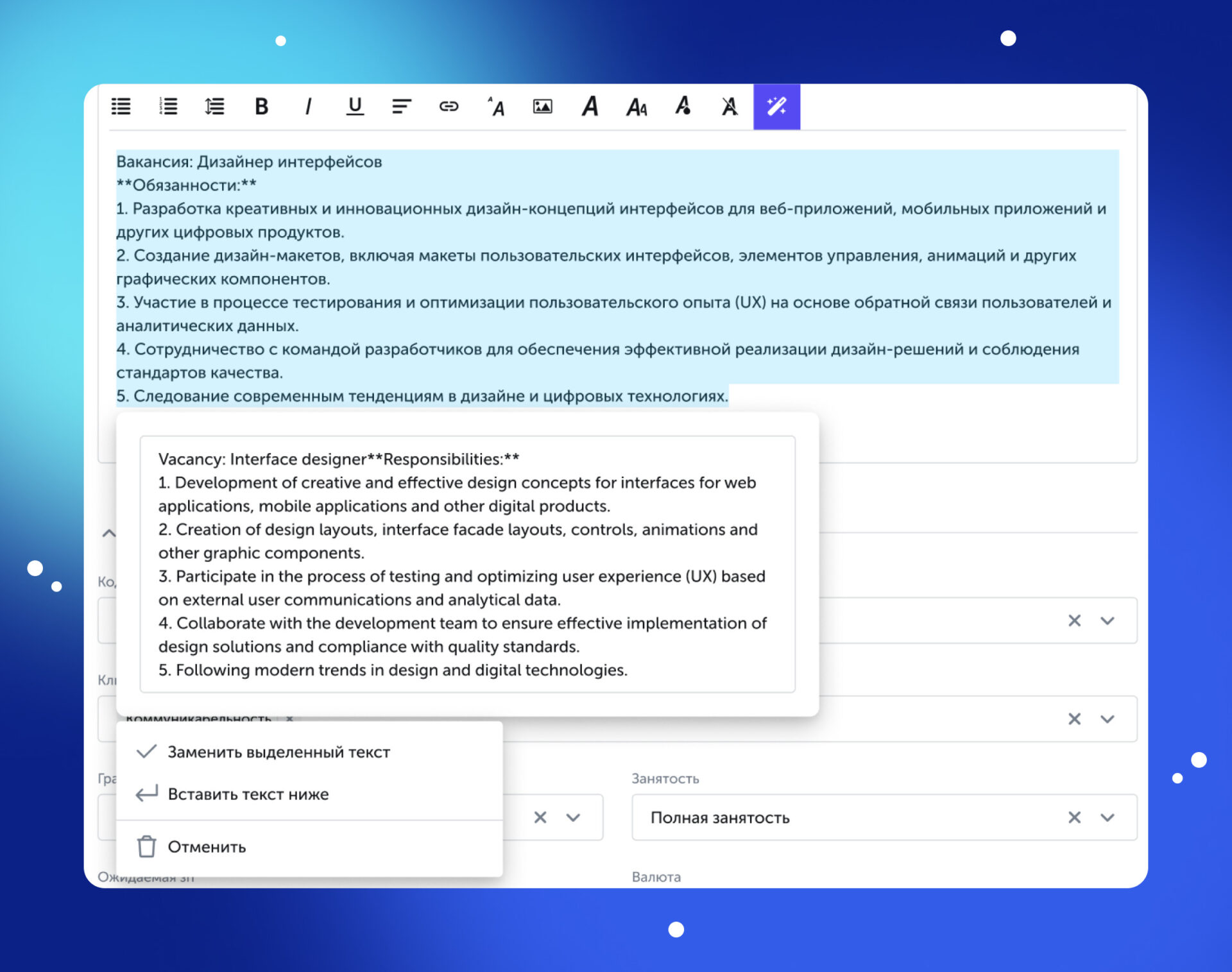1232x972 pixels.
Task: Clear the partially hidden Гра field
Action: pos(540,817)
